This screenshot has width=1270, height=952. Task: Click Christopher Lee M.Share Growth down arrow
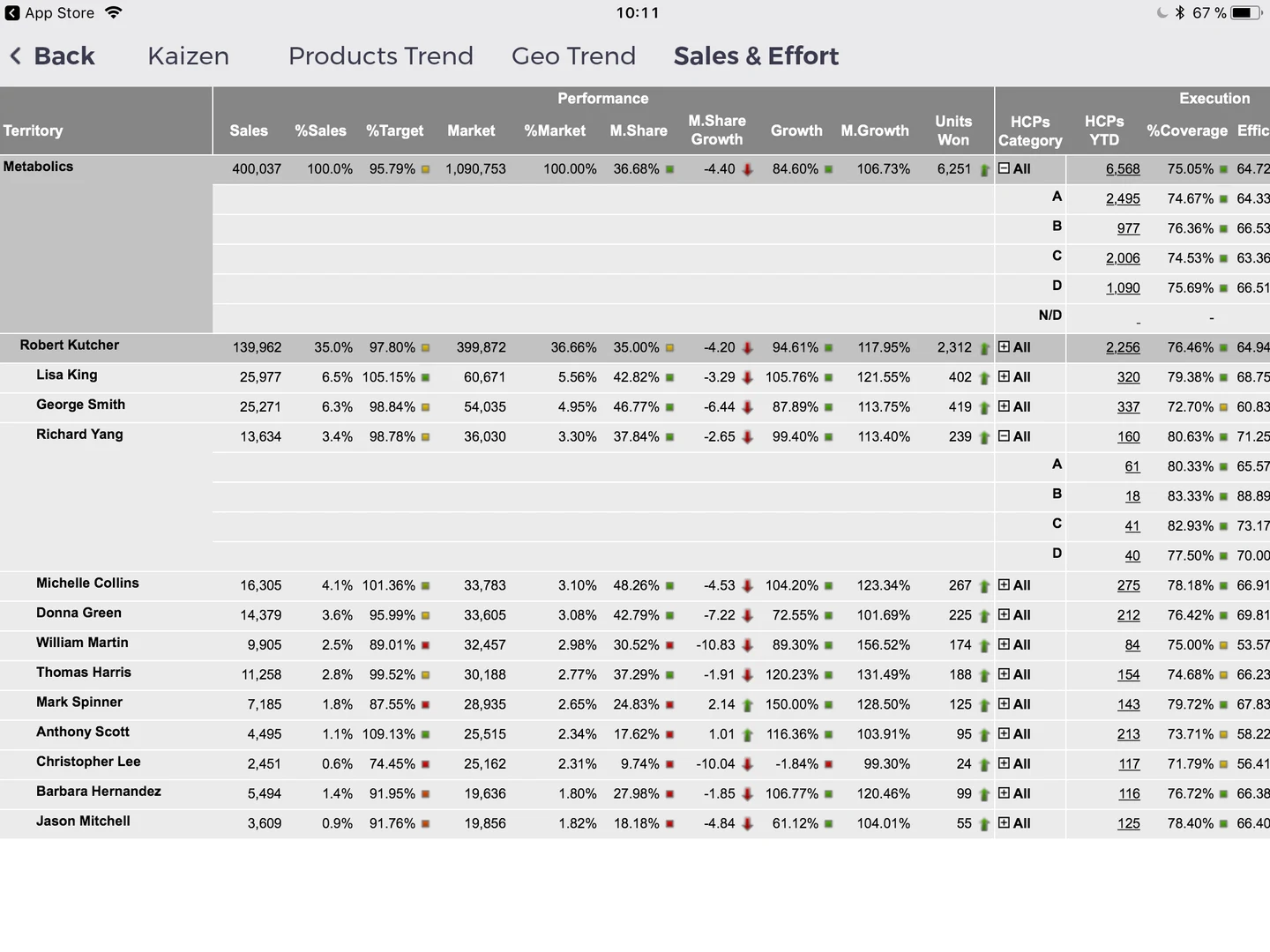coord(747,764)
